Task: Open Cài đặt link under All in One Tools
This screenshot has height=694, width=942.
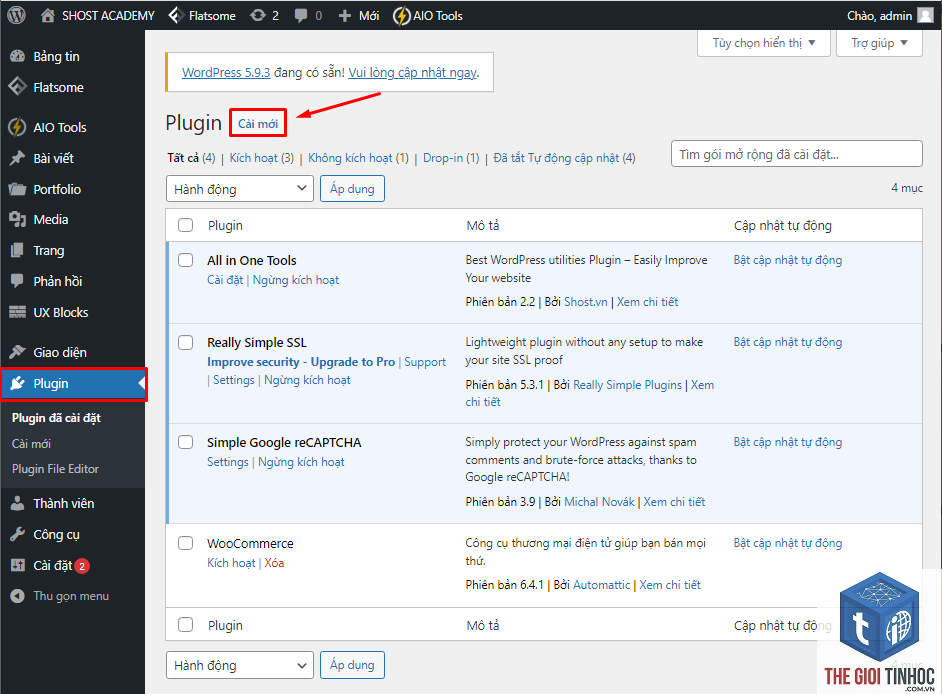Action: [225, 280]
